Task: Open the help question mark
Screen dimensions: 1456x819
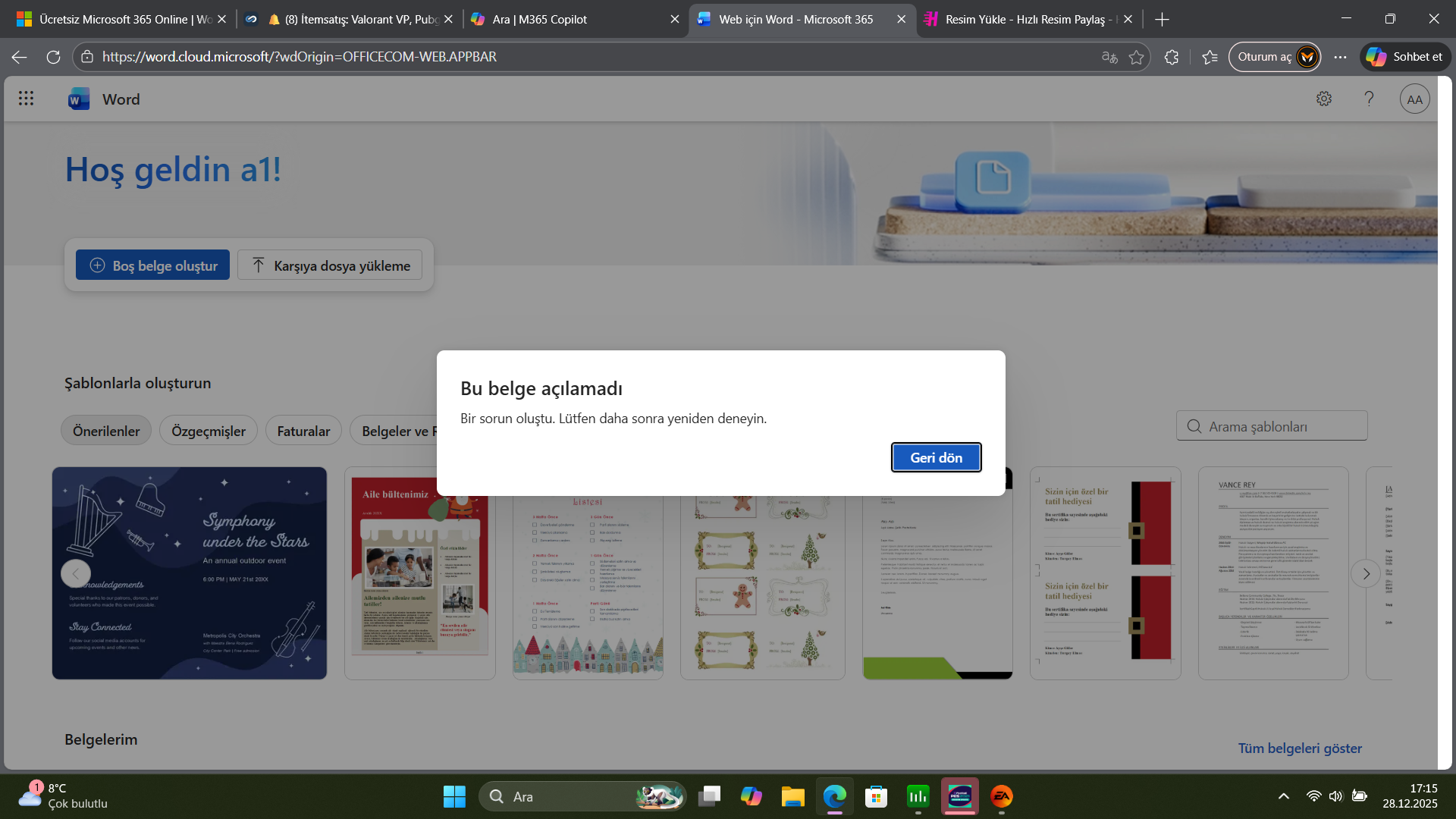Action: (x=1369, y=99)
